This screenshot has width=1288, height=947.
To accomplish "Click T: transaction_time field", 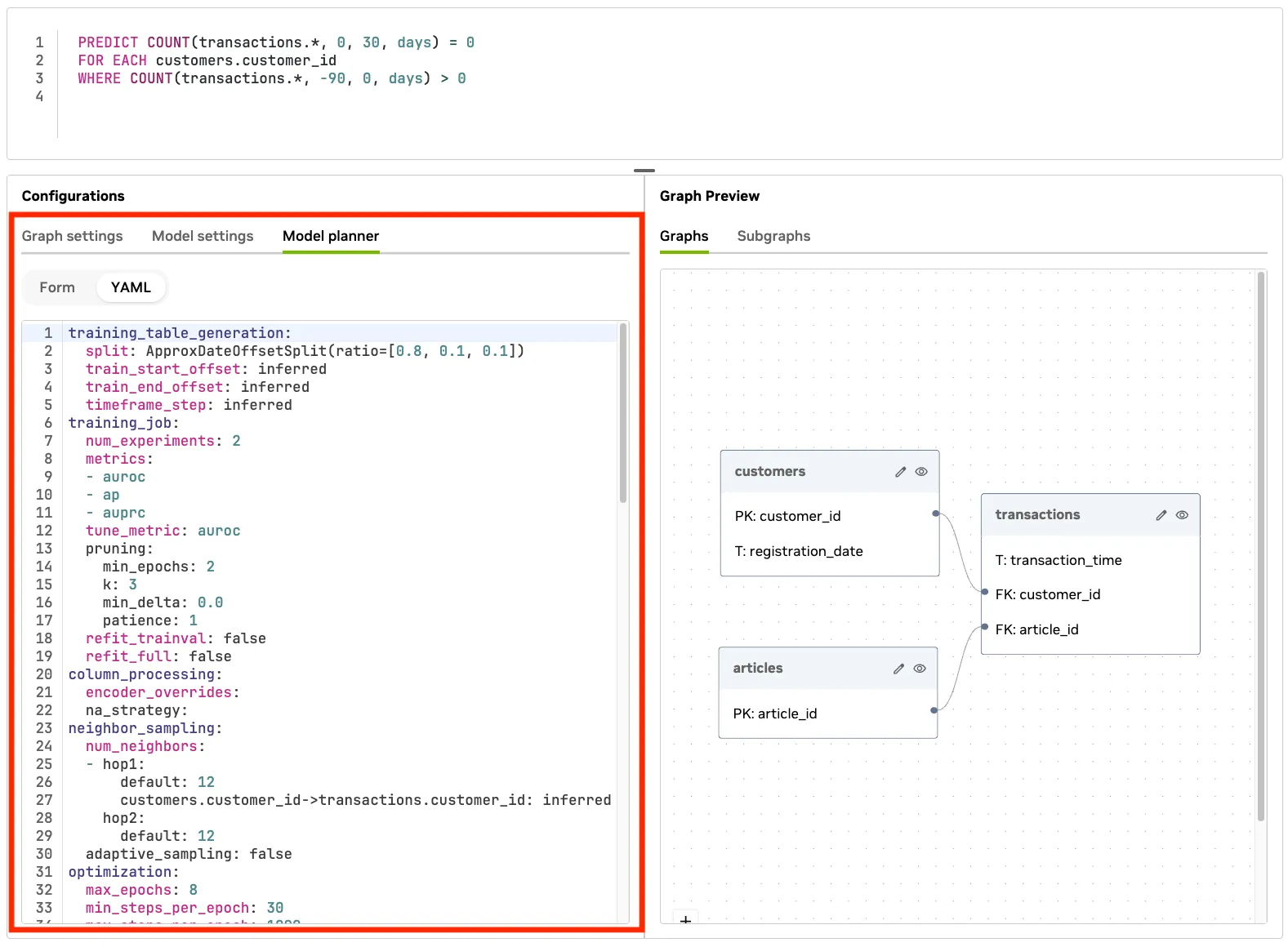I will tap(1058, 560).
